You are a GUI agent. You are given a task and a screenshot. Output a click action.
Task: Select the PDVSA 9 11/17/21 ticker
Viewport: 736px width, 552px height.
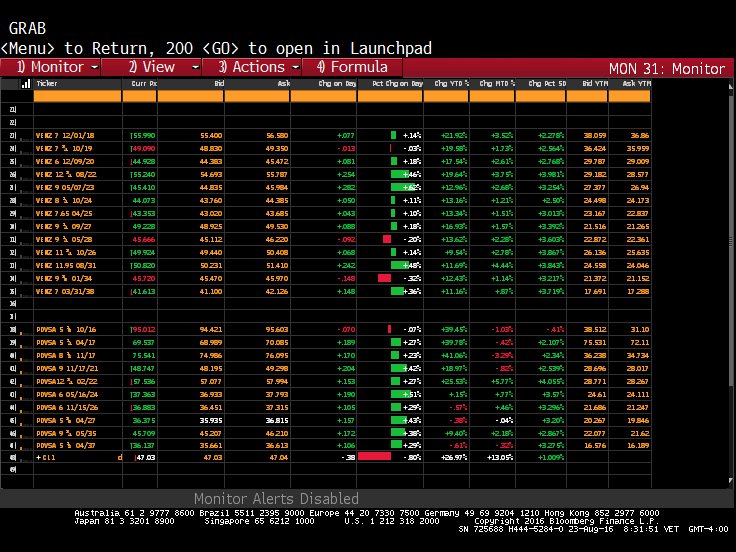67,368
